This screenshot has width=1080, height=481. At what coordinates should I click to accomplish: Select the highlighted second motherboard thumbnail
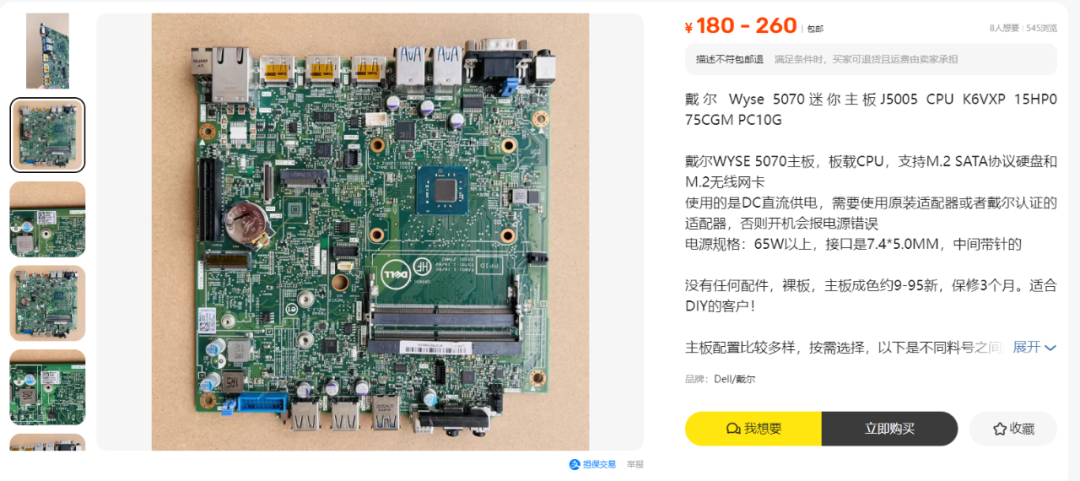click(x=48, y=135)
